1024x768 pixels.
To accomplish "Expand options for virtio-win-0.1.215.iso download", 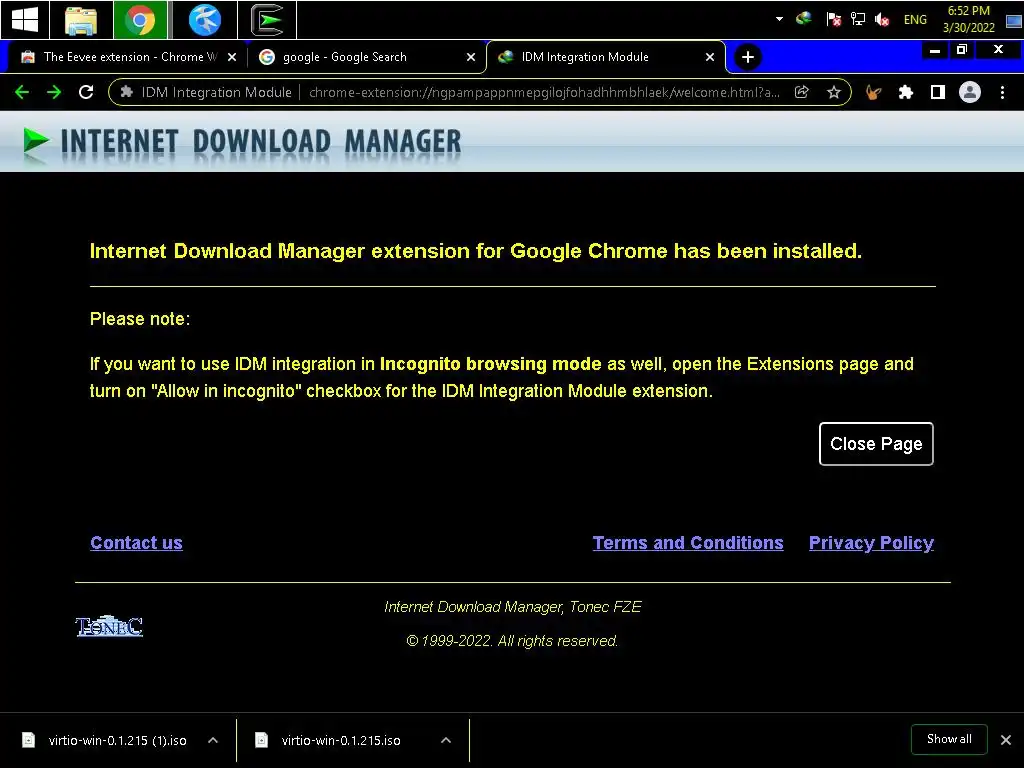I will 446,740.
